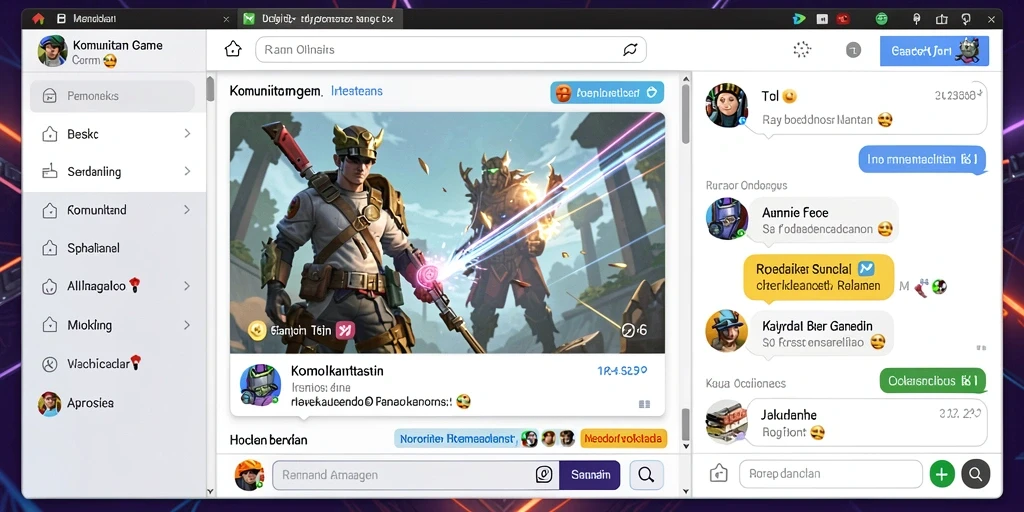
Task: Click the green round face icon in title bar
Action: pos(882,19)
